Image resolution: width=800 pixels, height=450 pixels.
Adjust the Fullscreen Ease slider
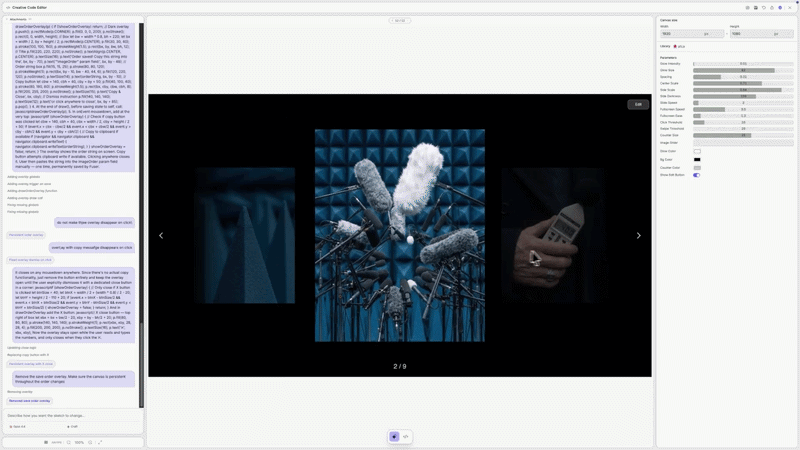[743, 116]
